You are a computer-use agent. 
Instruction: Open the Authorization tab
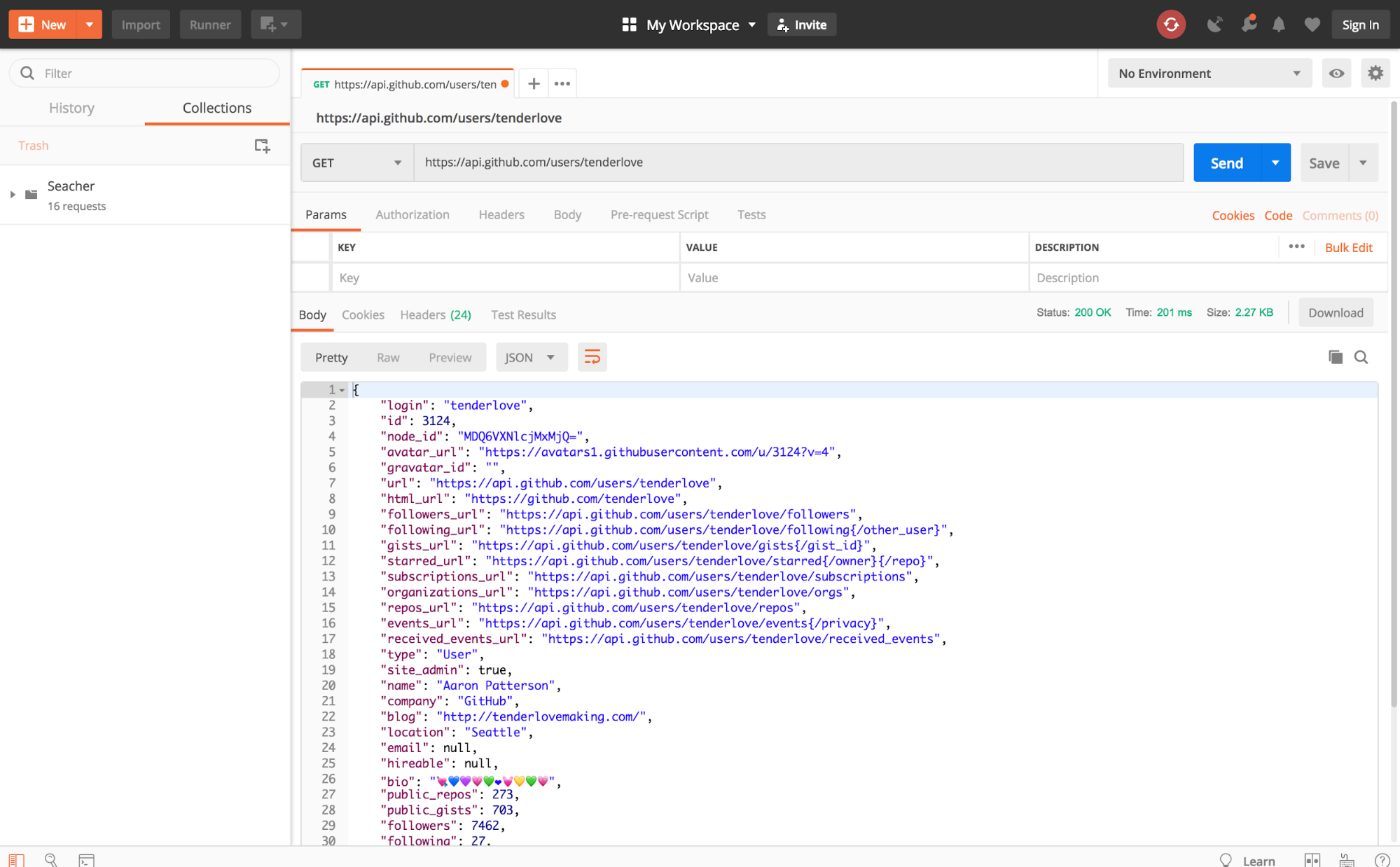(x=412, y=214)
